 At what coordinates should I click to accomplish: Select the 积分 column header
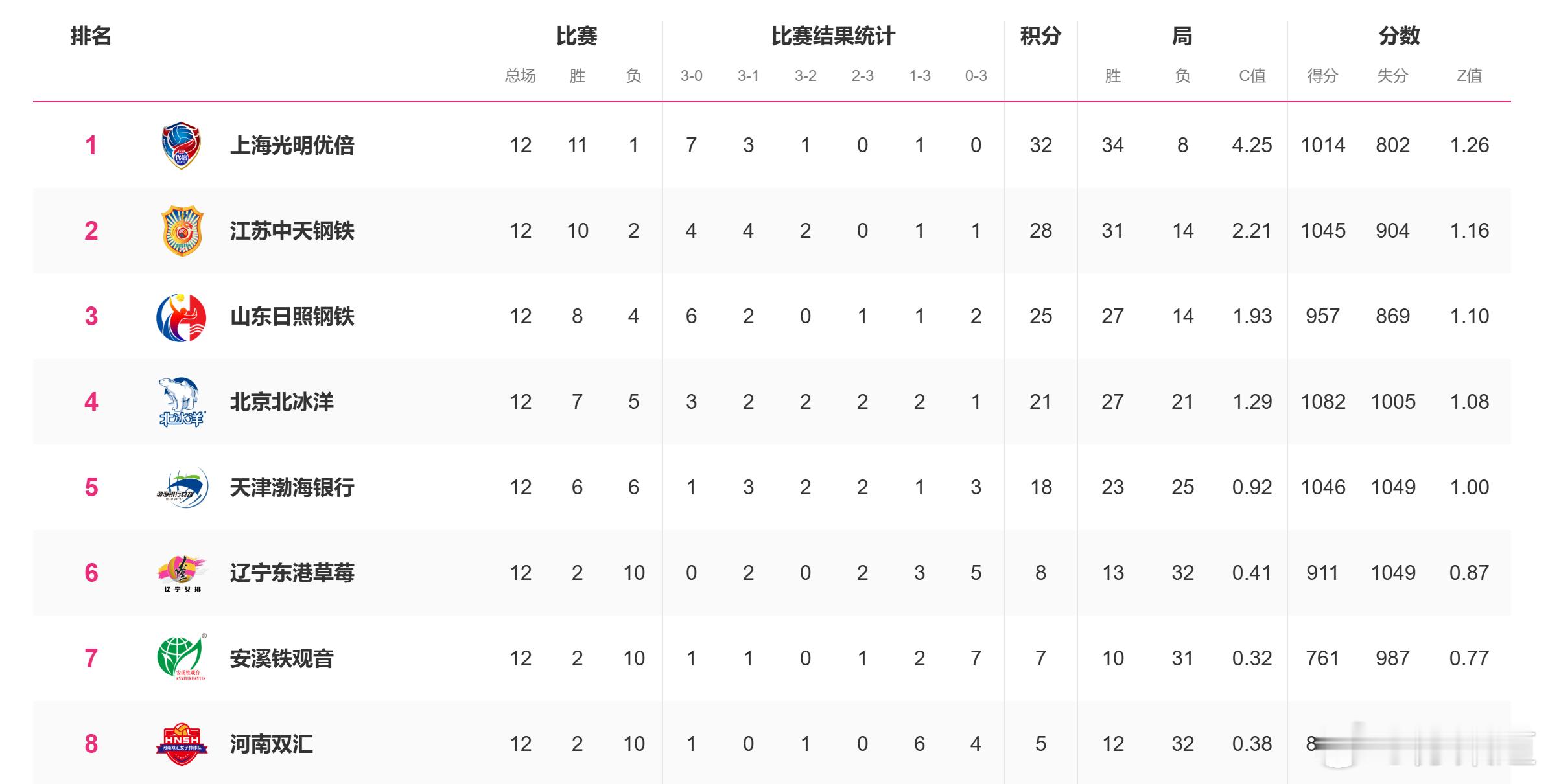[x=1040, y=36]
